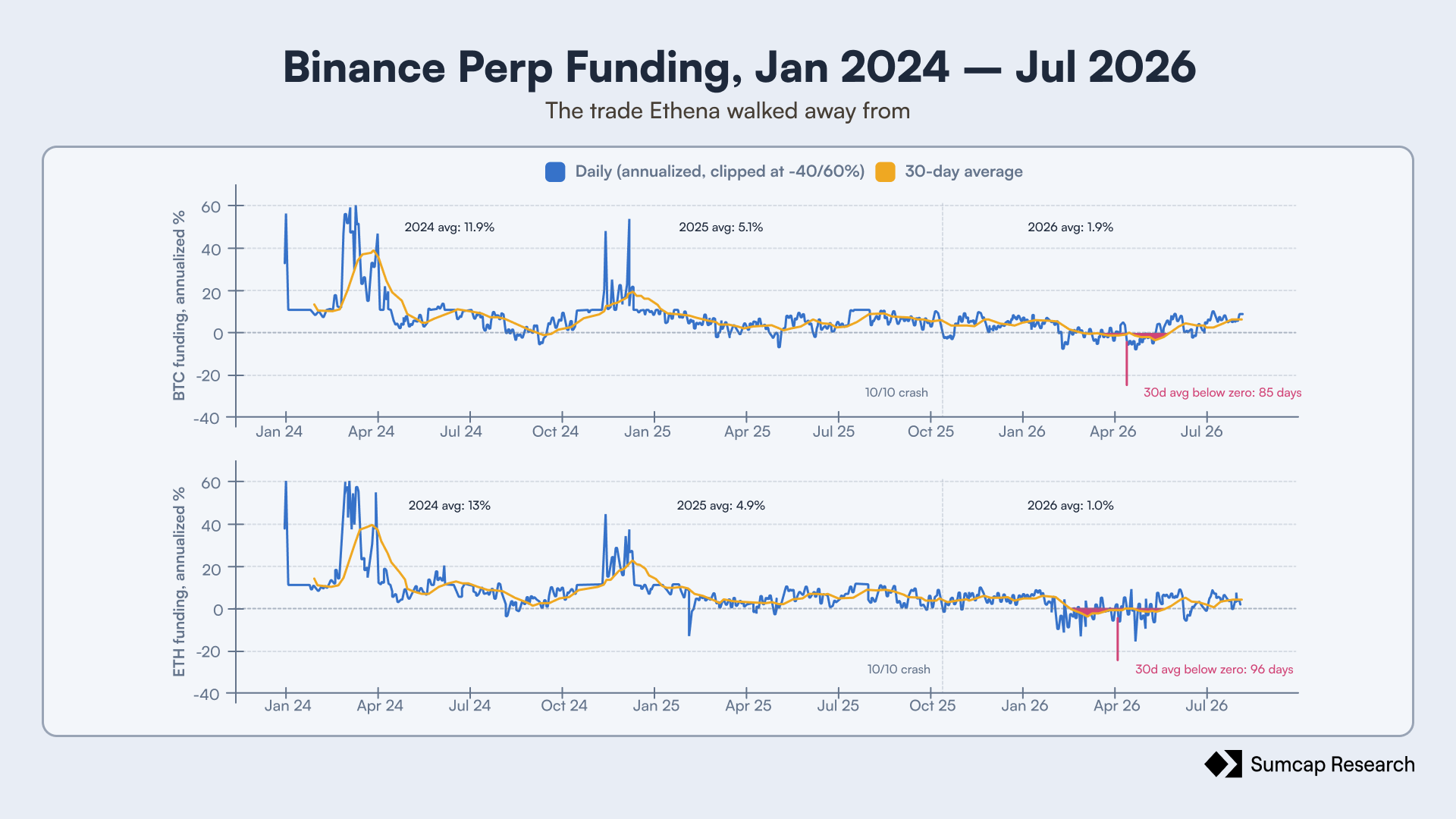Click the '-40' y-axis tick on BTC chart

(x=207, y=419)
